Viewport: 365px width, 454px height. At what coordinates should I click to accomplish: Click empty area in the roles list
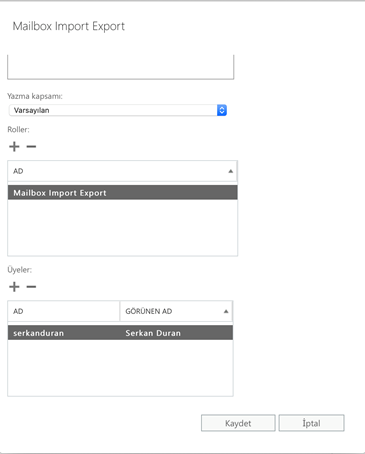tap(123, 228)
